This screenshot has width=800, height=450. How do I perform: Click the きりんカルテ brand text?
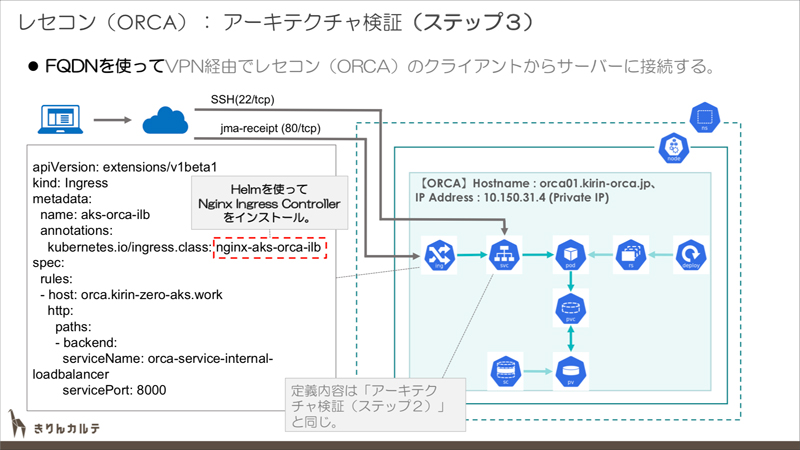tap(67, 429)
